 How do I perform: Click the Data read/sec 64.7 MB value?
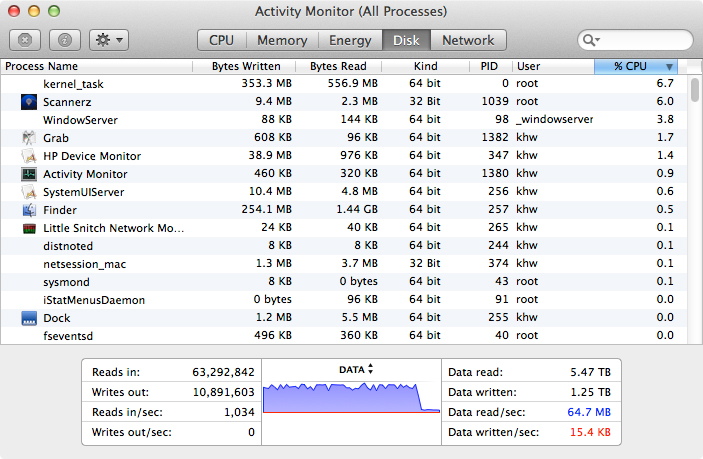(589, 412)
